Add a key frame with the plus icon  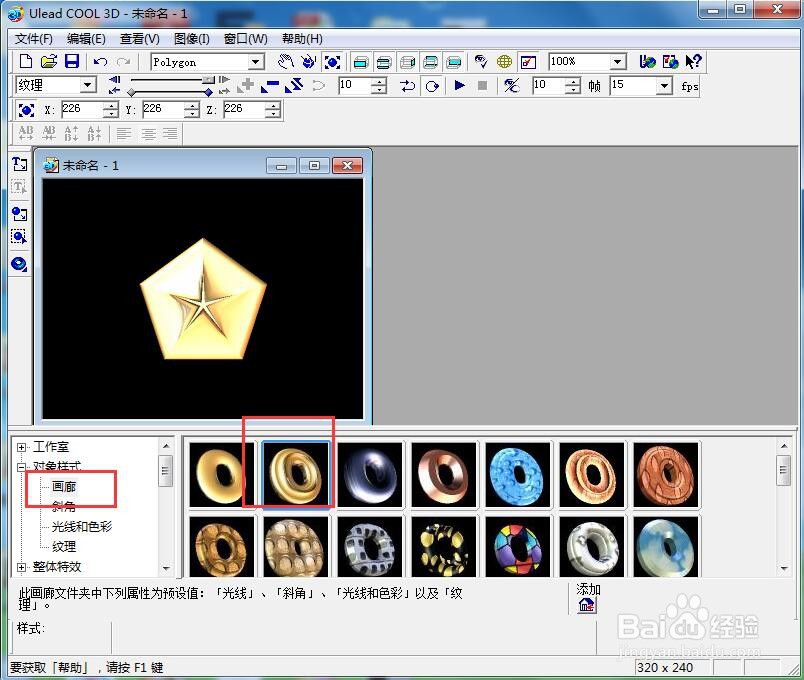click(246, 86)
